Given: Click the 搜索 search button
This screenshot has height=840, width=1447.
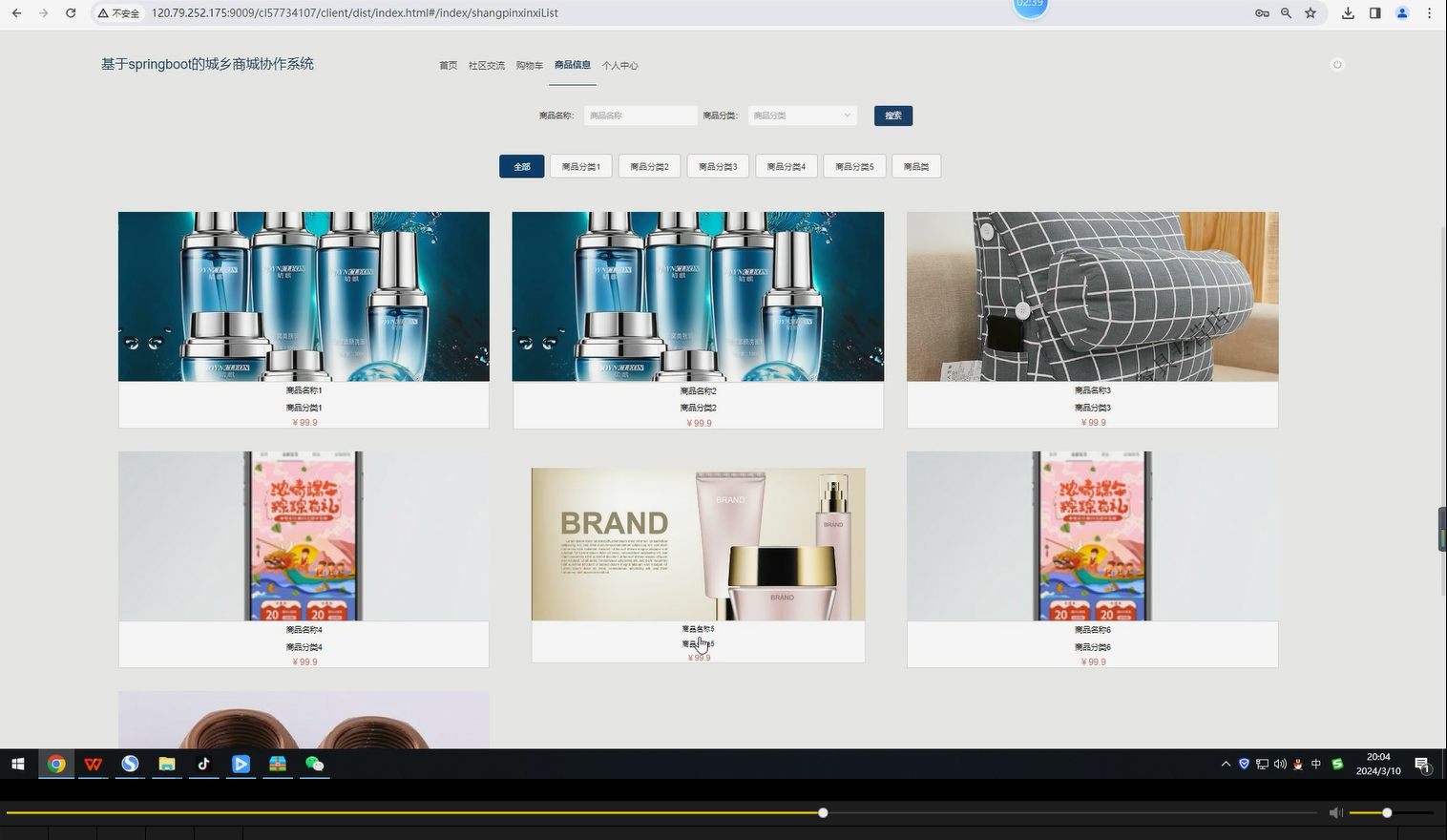Looking at the screenshot, I should click(x=893, y=115).
